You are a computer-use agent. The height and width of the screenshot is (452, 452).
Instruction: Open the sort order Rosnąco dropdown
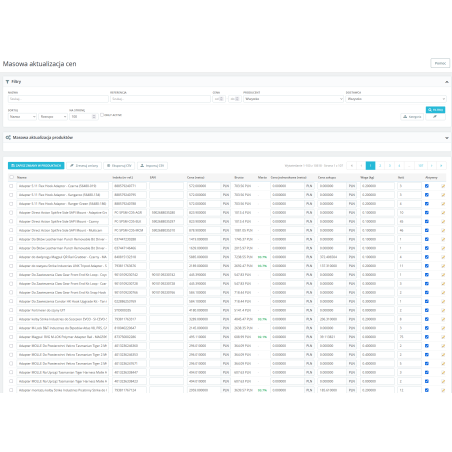[53, 117]
